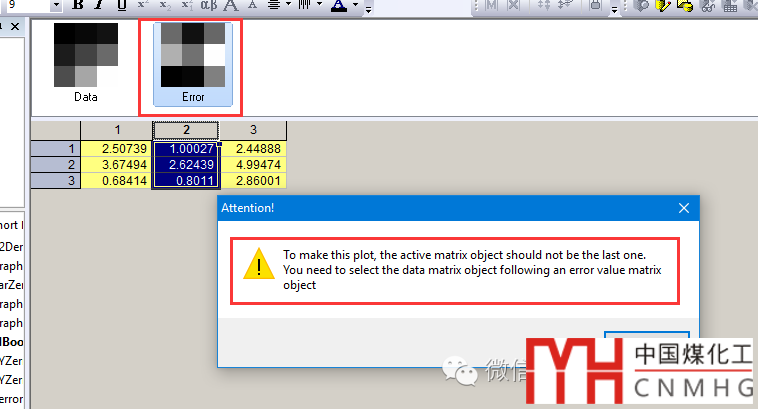Select matrix row header 3
The image size is (758, 409).
(56, 180)
